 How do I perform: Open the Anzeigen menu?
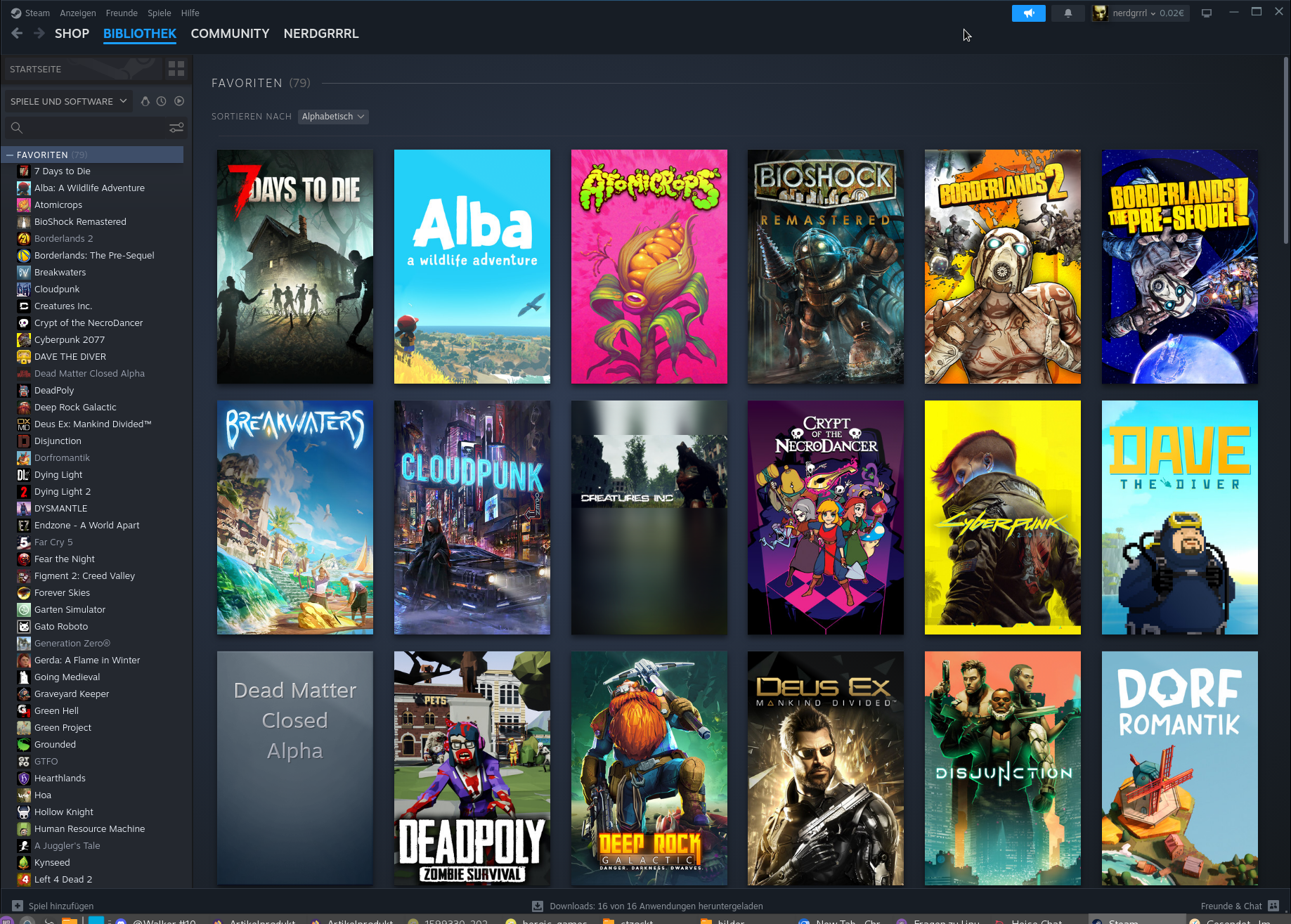(78, 13)
